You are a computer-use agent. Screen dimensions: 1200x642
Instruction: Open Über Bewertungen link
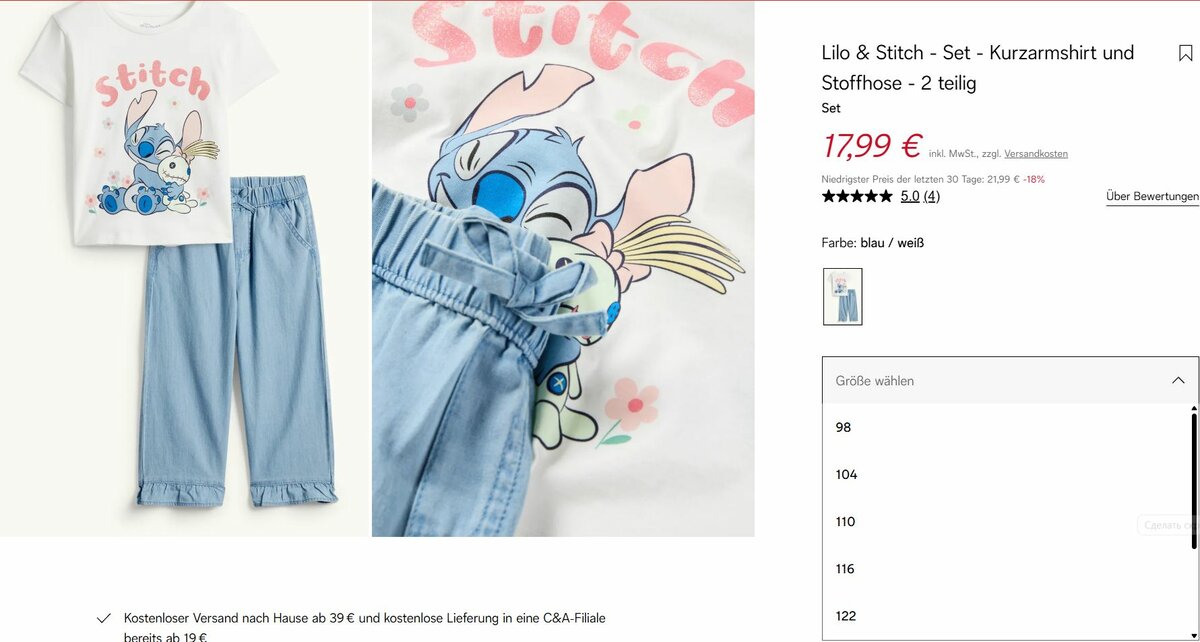coord(1152,196)
